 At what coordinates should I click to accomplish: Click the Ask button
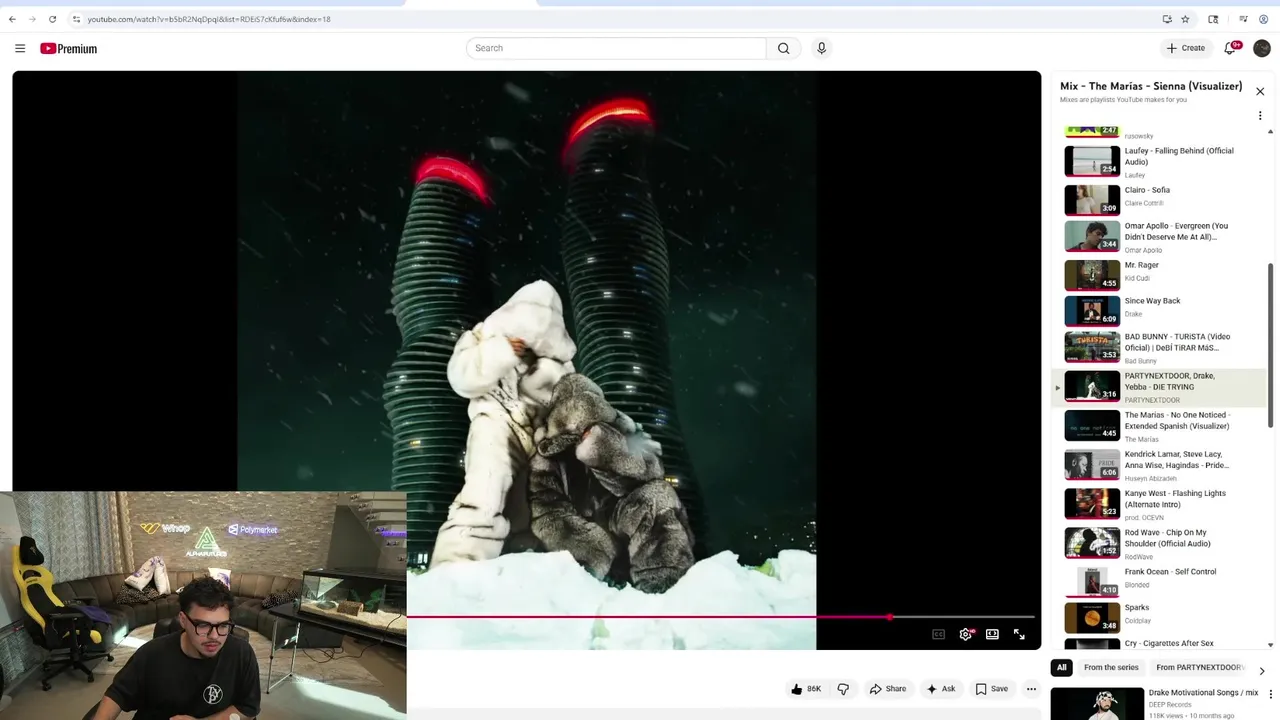pos(941,689)
